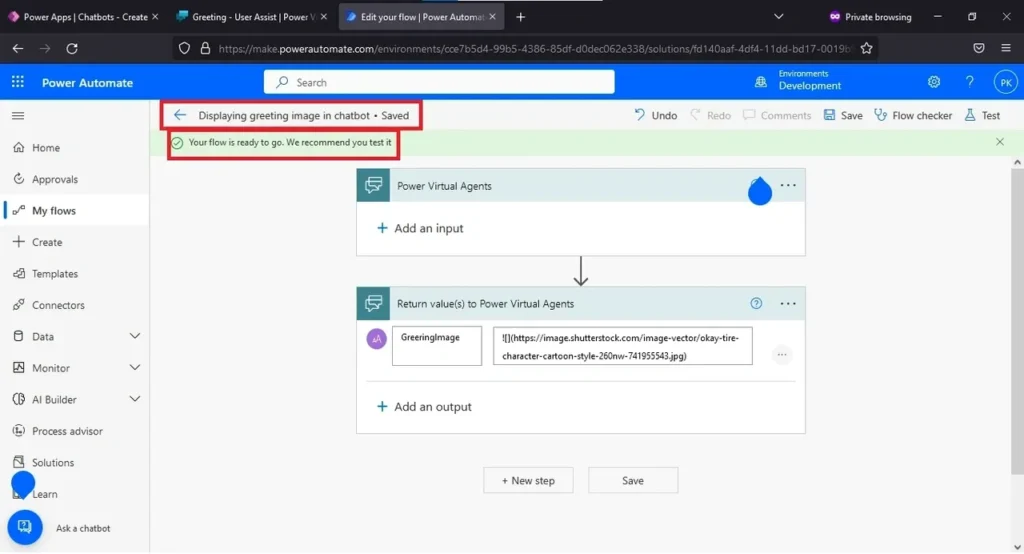Click the Power Virtual Agents trigger icon

pyautogui.click(x=374, y=186)
